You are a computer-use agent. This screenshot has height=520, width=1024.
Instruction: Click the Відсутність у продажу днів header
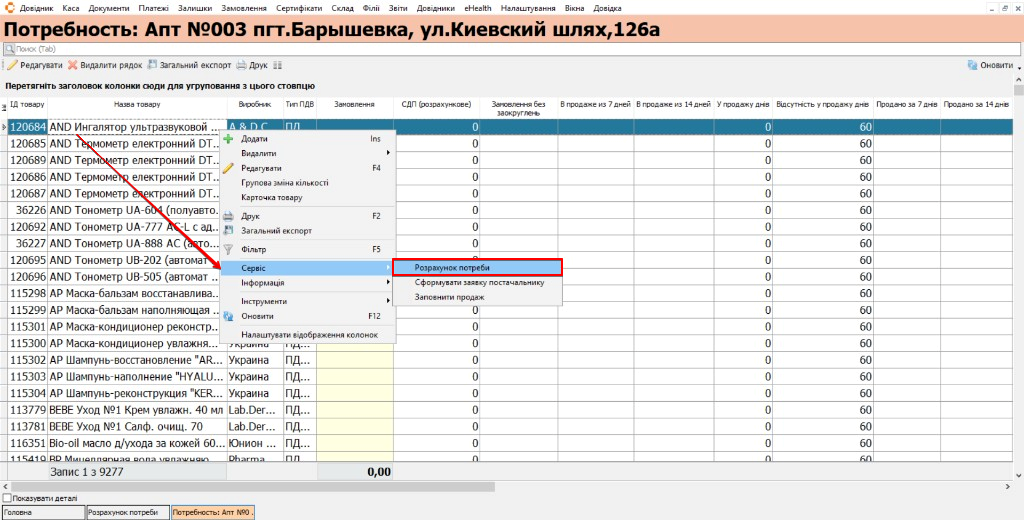coord(823,105)
